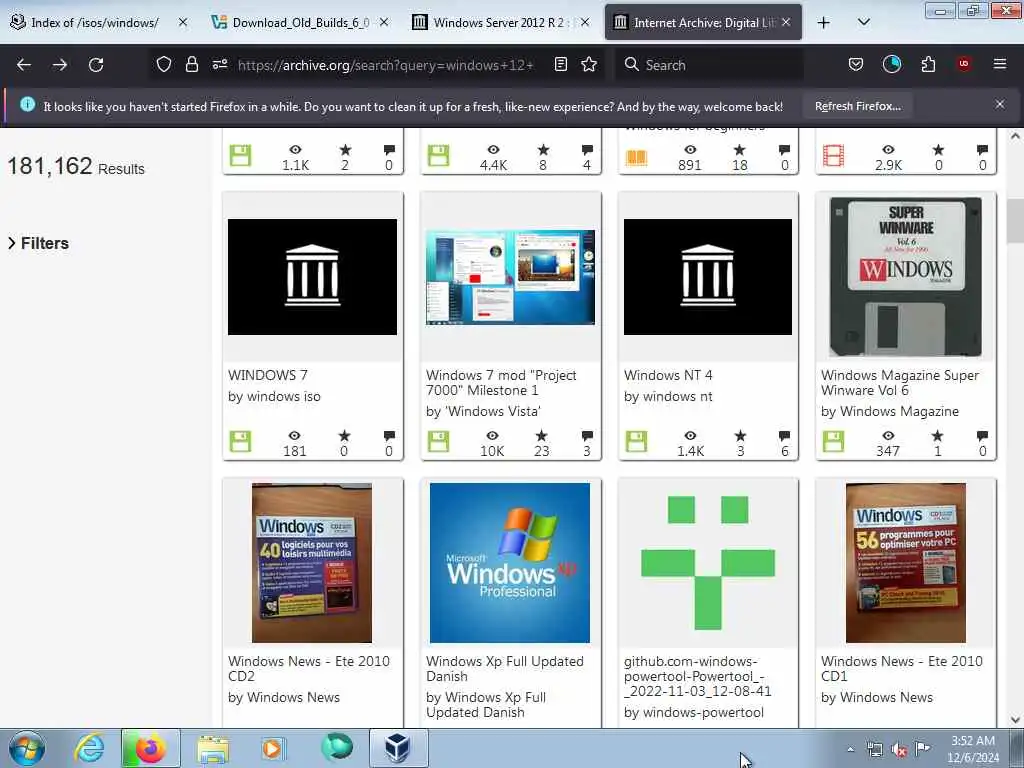This screenshot has height=768, width=1024.
Task: Open the Super Winware floppy disk thumbnail
Action: [905, 277]
